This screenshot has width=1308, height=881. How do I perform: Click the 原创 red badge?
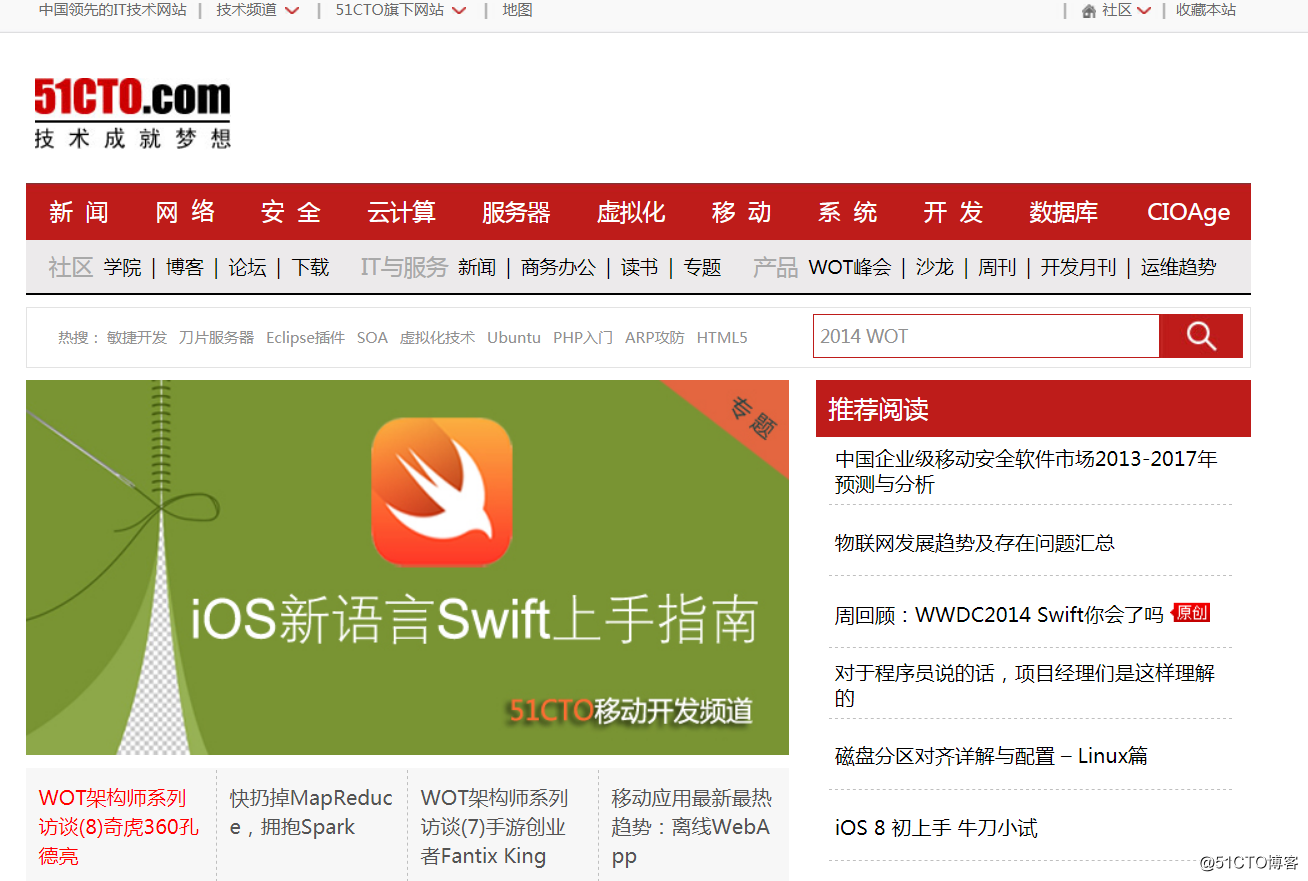1191,612
